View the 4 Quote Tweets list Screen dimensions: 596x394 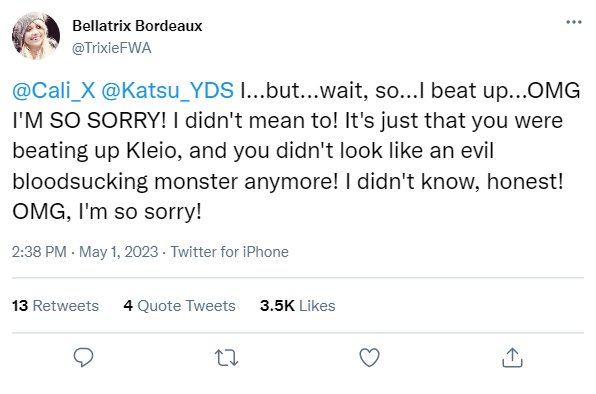(x=179, y=306)
